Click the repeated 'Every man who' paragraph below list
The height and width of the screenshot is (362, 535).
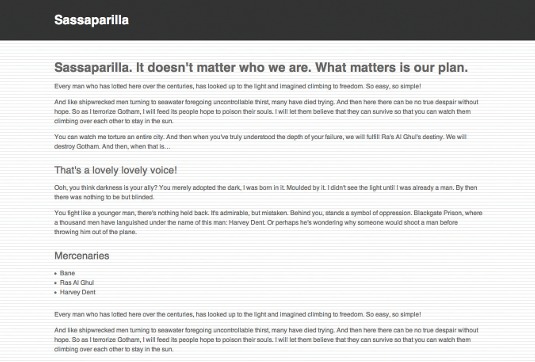(237, 314)
